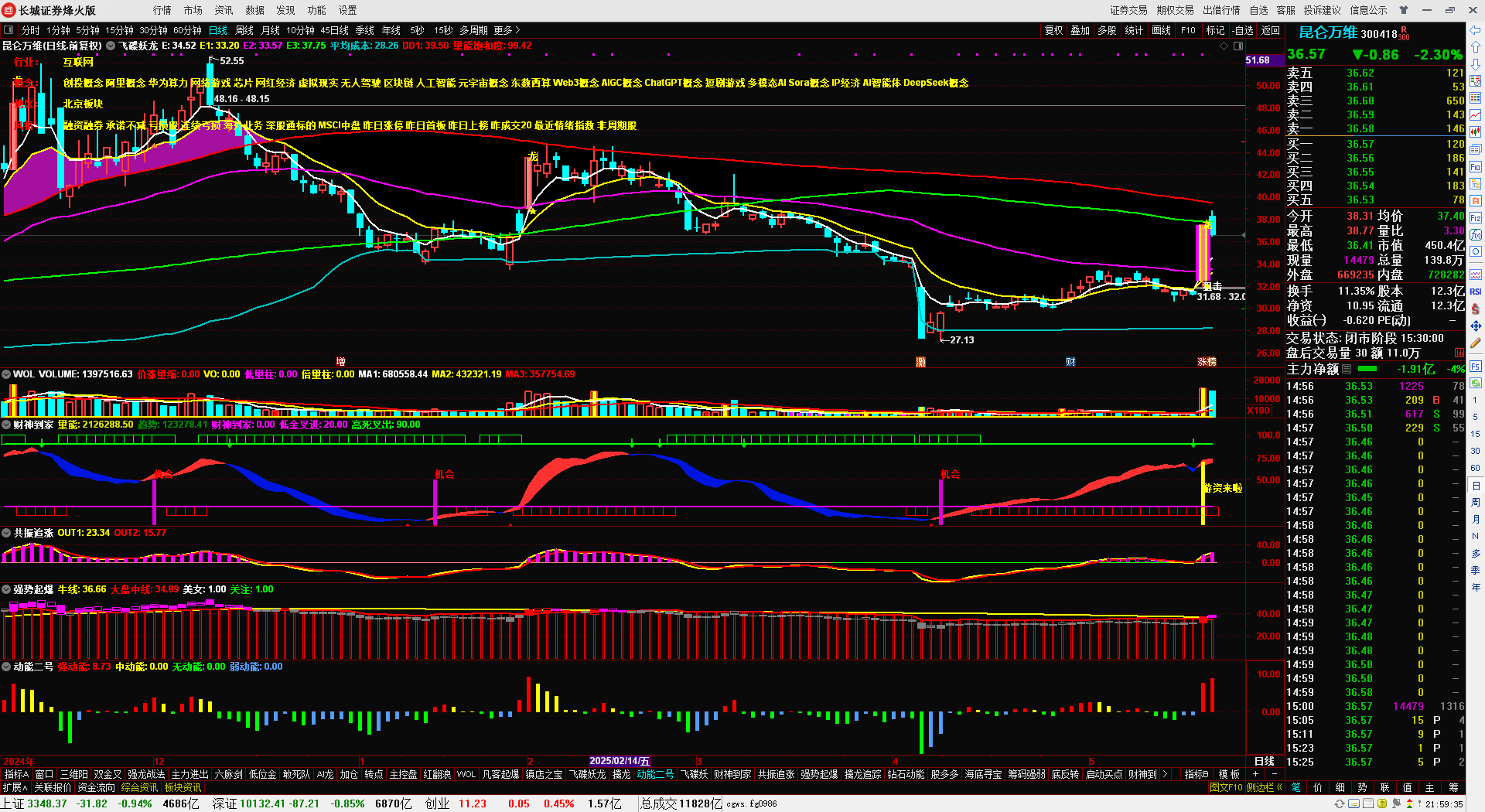Expand the 指标A indicator menu
The height and width of the screenshot is (812, 1485).
click(x=16, y=774)
